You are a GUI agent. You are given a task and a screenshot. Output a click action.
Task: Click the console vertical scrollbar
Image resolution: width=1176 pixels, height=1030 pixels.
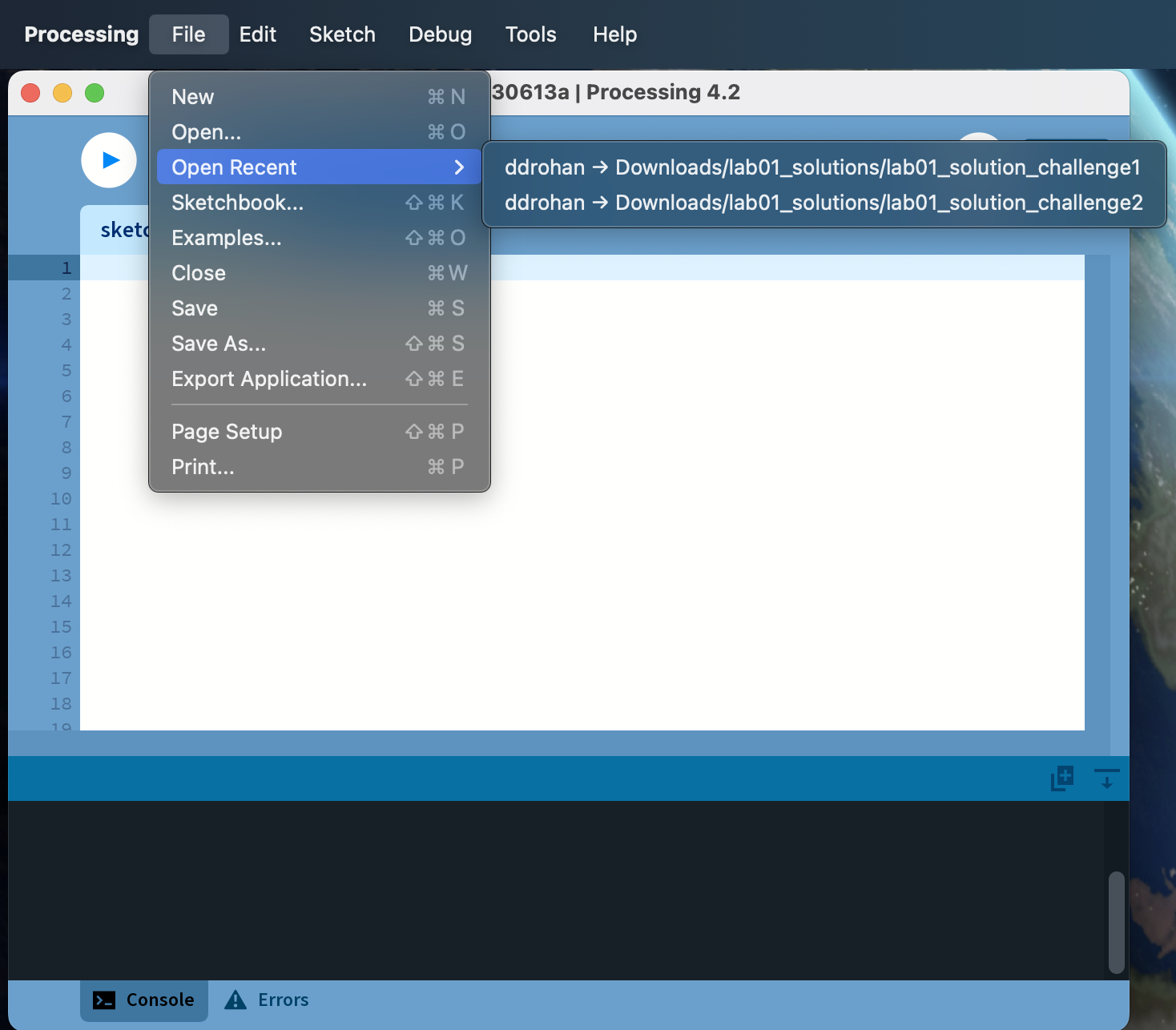click(x=1116, y=922)
